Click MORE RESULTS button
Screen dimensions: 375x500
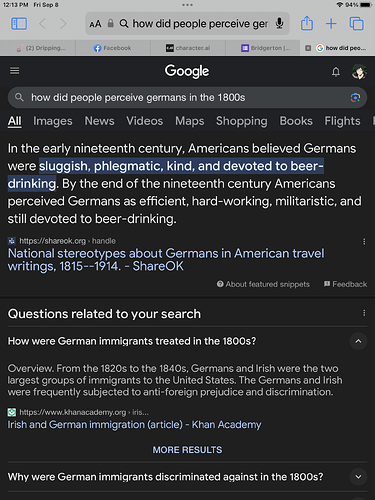click(187, 450)
